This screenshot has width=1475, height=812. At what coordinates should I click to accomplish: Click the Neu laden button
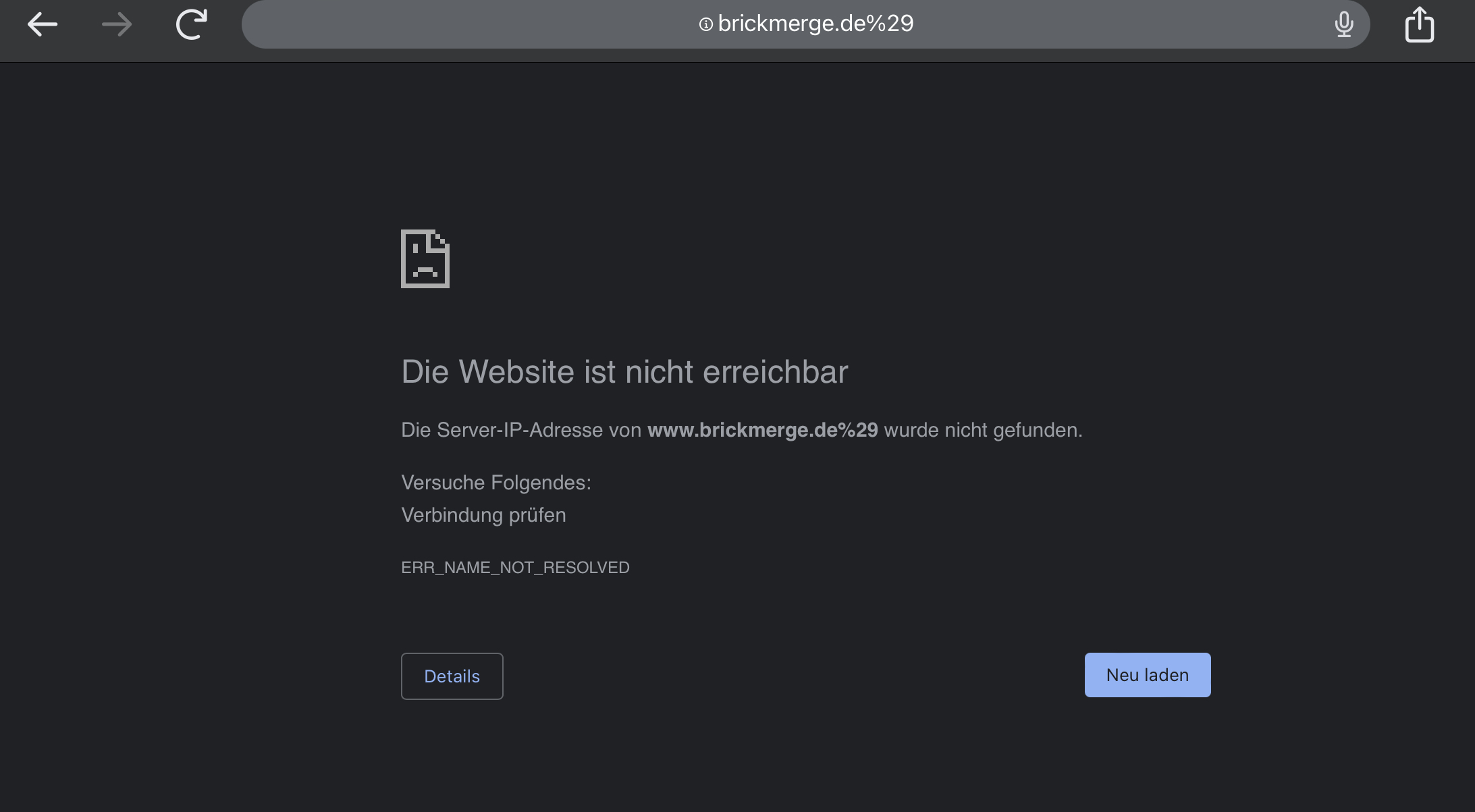1147,674
